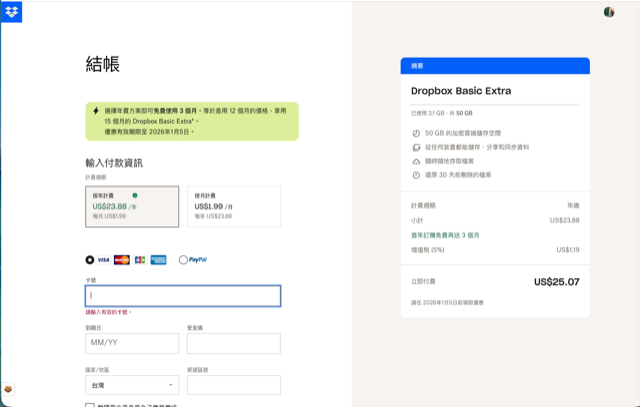Select the credit card payment radio button
Screen dimensions: 640x407
click(90, 260)
